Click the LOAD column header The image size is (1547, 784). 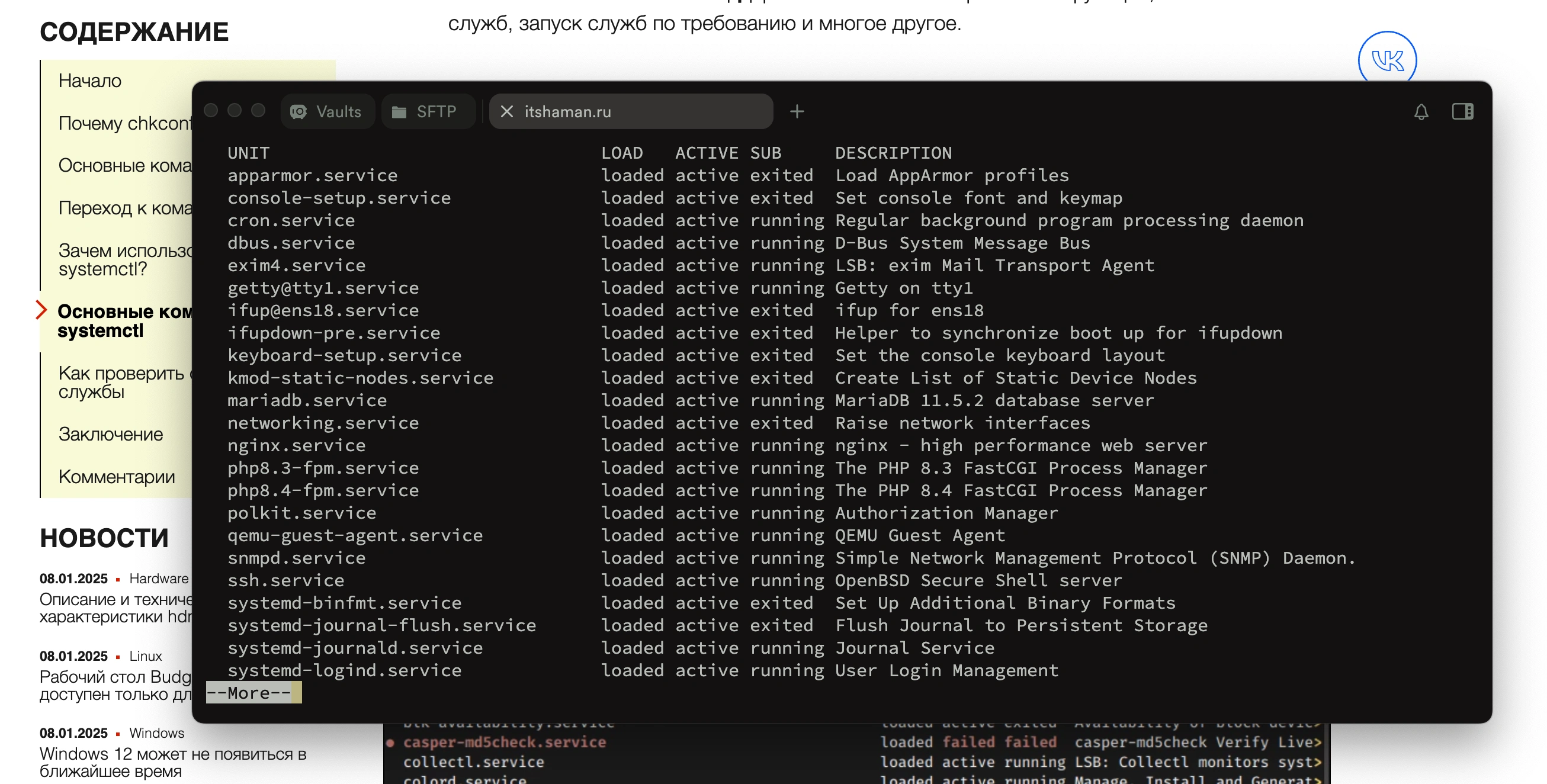click(x=622, y=153)
